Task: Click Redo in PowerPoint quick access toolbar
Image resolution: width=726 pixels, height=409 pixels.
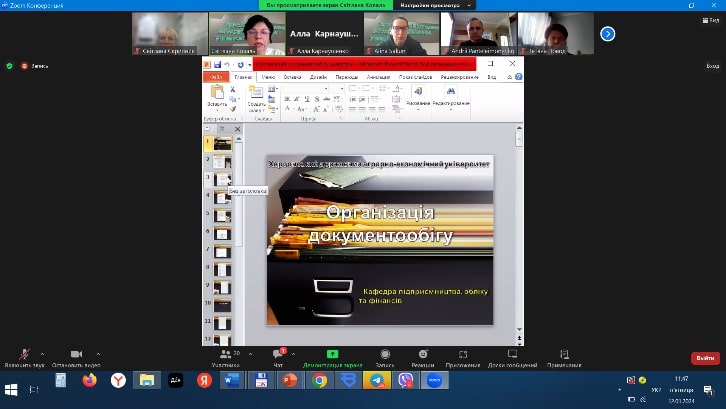Action: pyautogui.click(x=240, y=64)
